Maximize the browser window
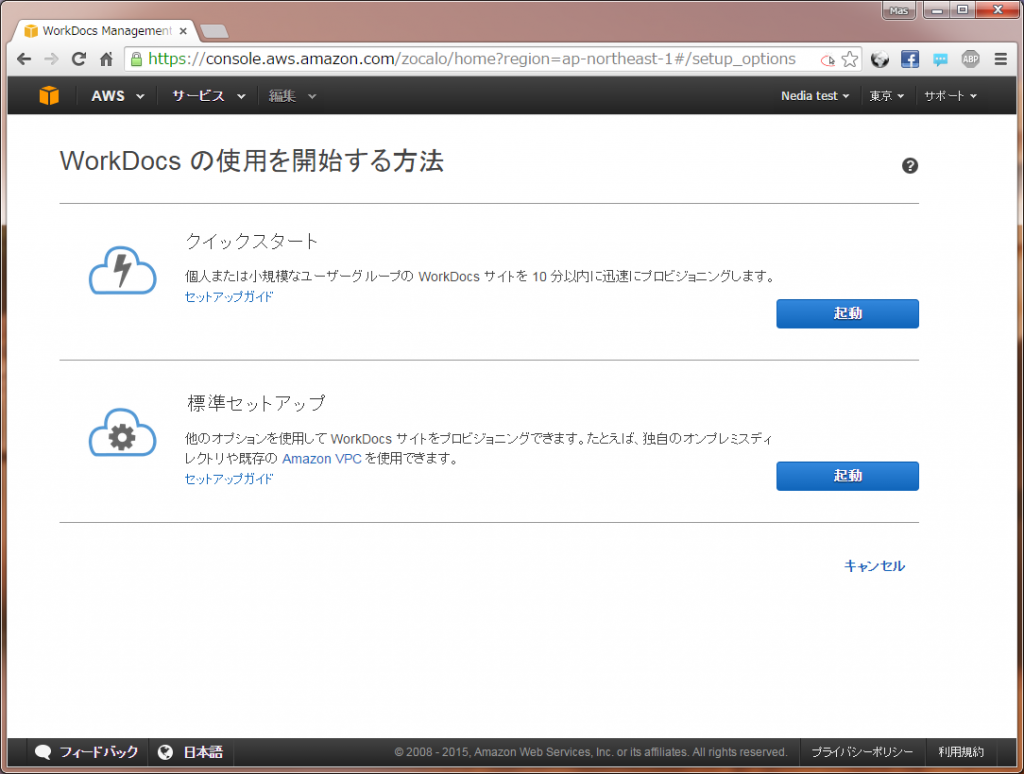Screen dimensions: 1024x774 [963, 10]
